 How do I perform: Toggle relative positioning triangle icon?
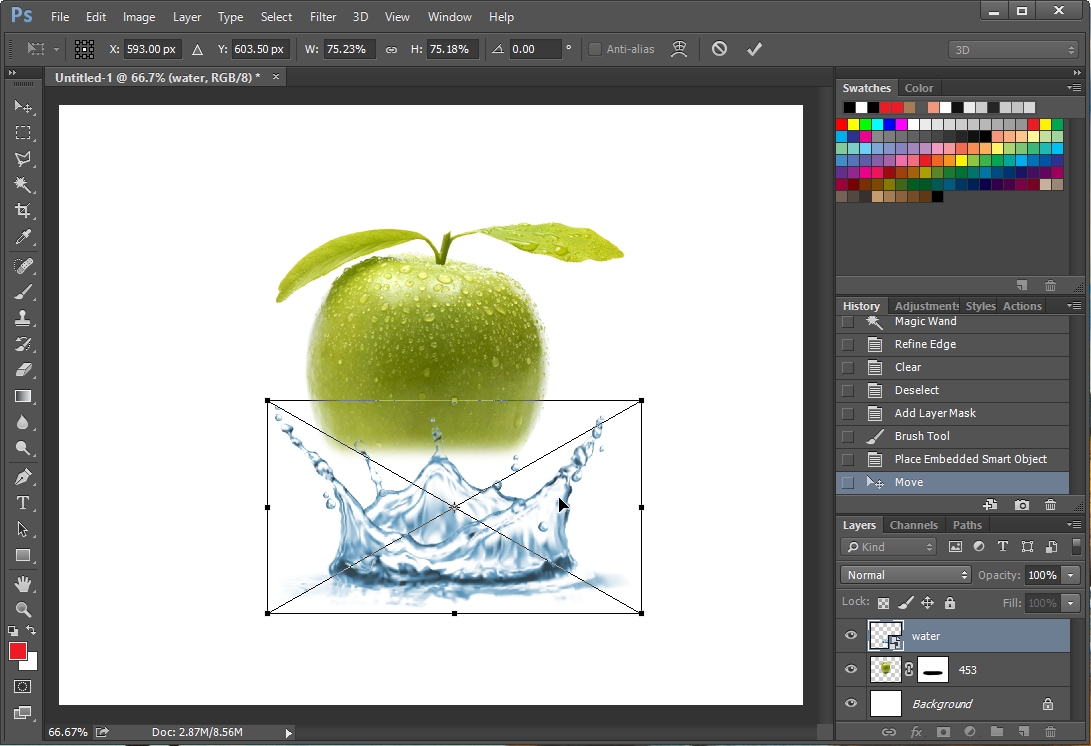click(198, 49)
